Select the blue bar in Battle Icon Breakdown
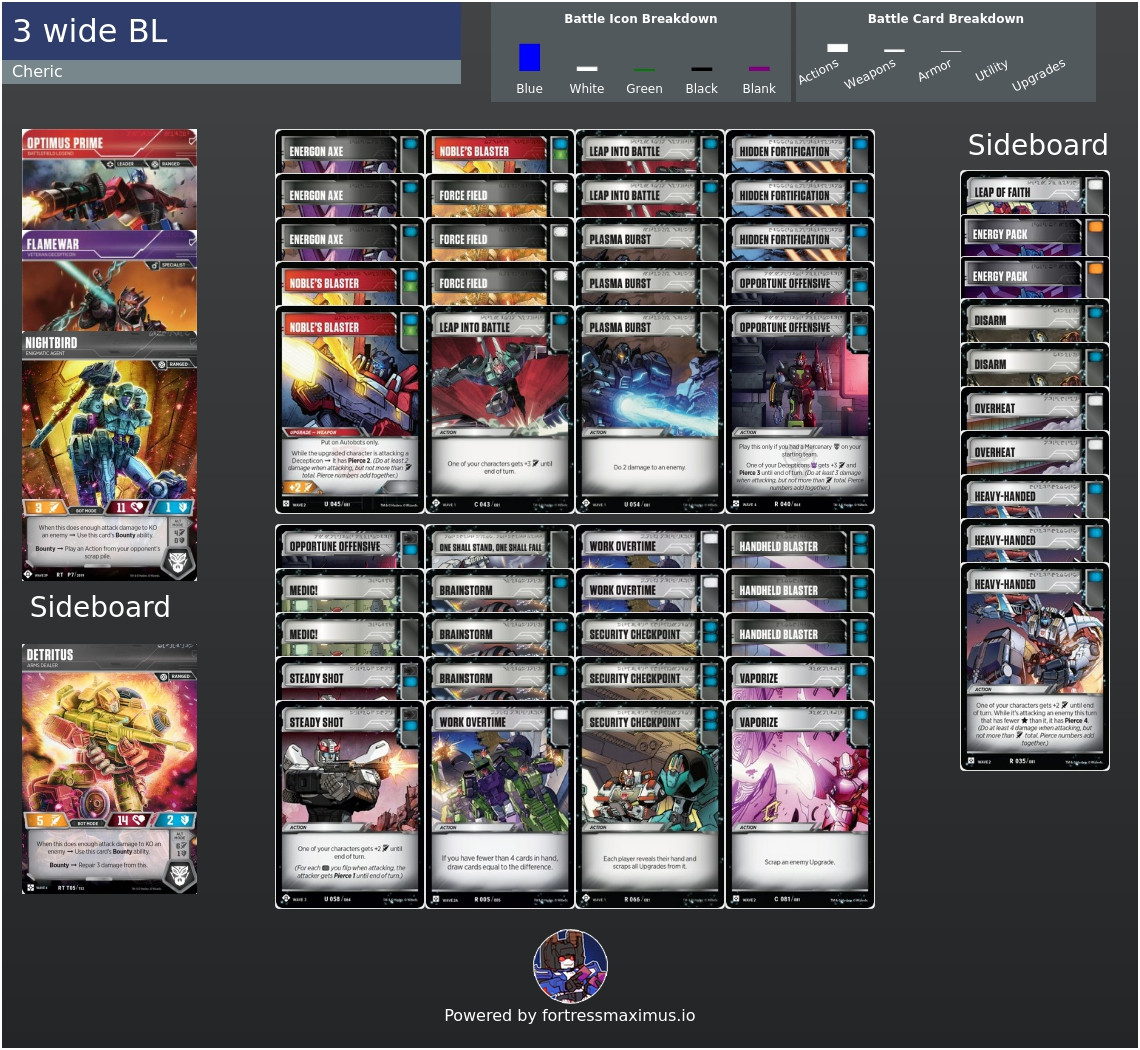Image resolution: width=1140 pixels, height=1050 pixels. pos(529,57)
